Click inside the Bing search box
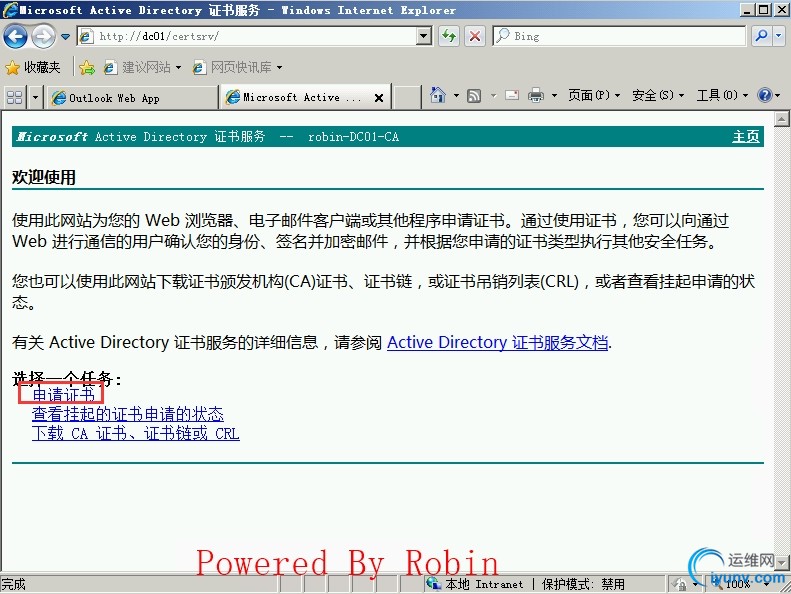Image resolution: width=791 pixels, height=594 pixels. 619,36
